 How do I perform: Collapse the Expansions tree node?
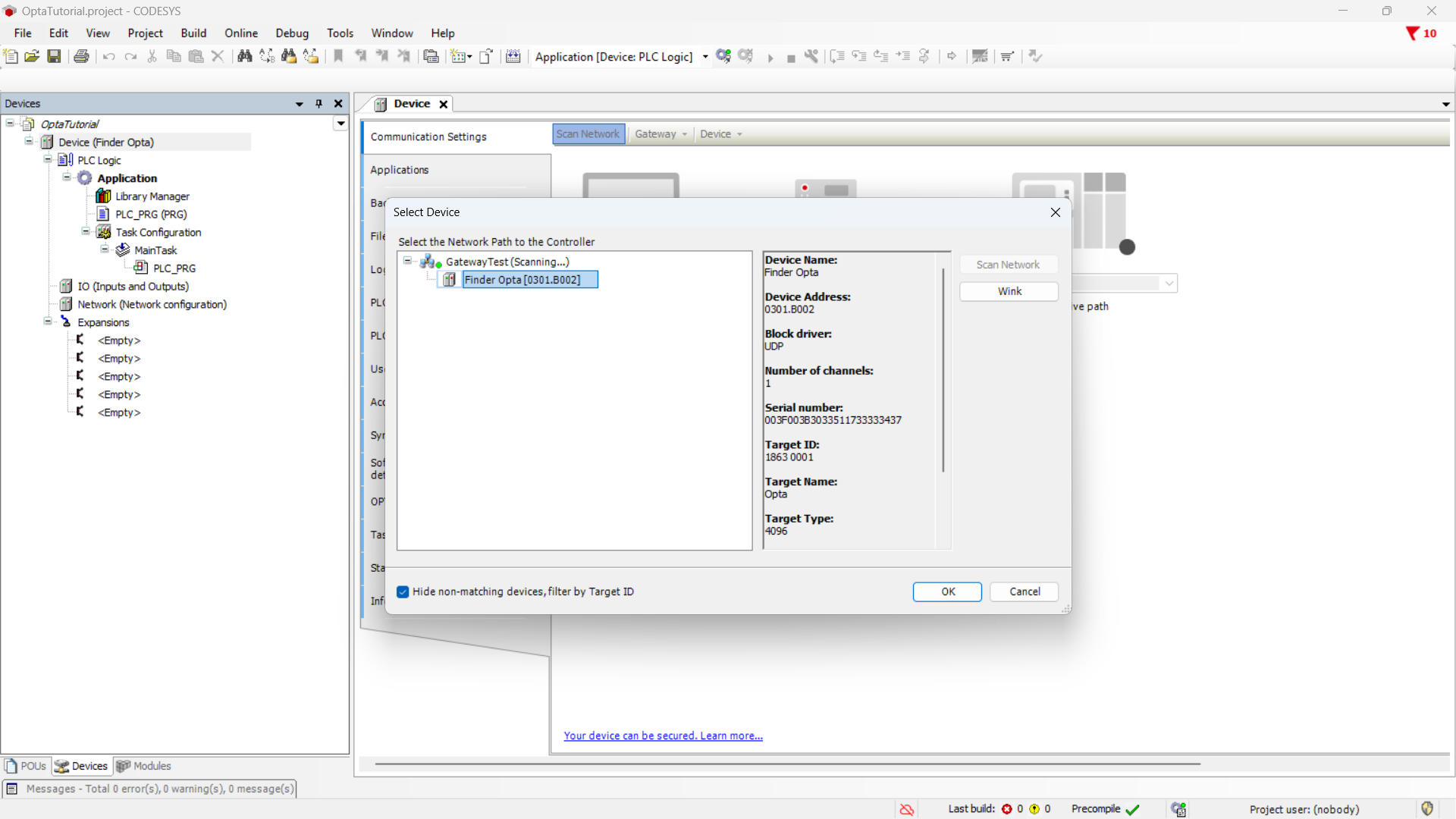tap(47, 322)
